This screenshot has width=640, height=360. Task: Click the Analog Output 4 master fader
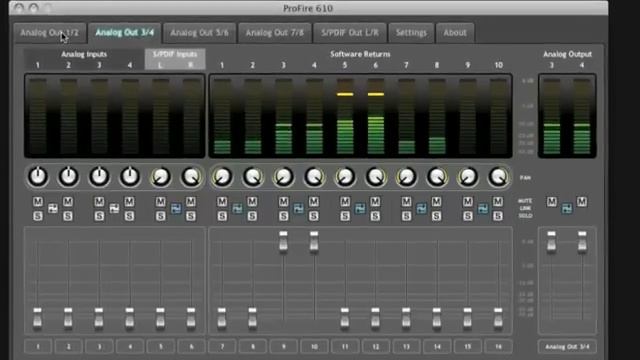pyautogui.click(x=582, y=241)
